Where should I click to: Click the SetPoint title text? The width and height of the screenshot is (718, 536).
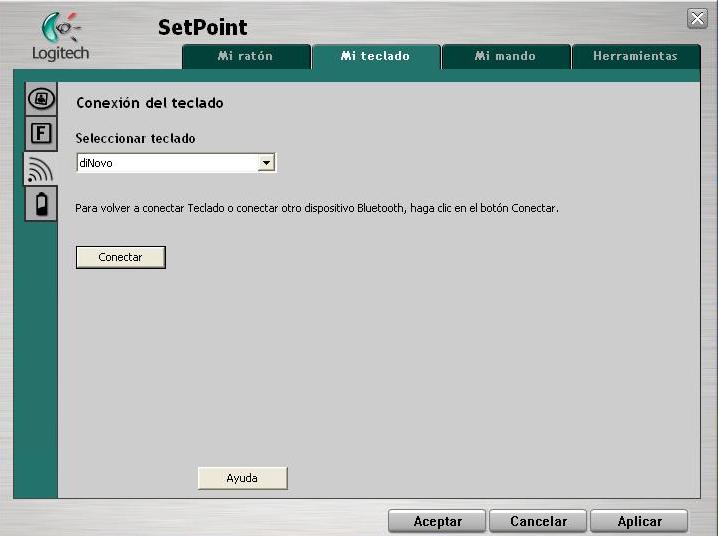tap(202, 27)
